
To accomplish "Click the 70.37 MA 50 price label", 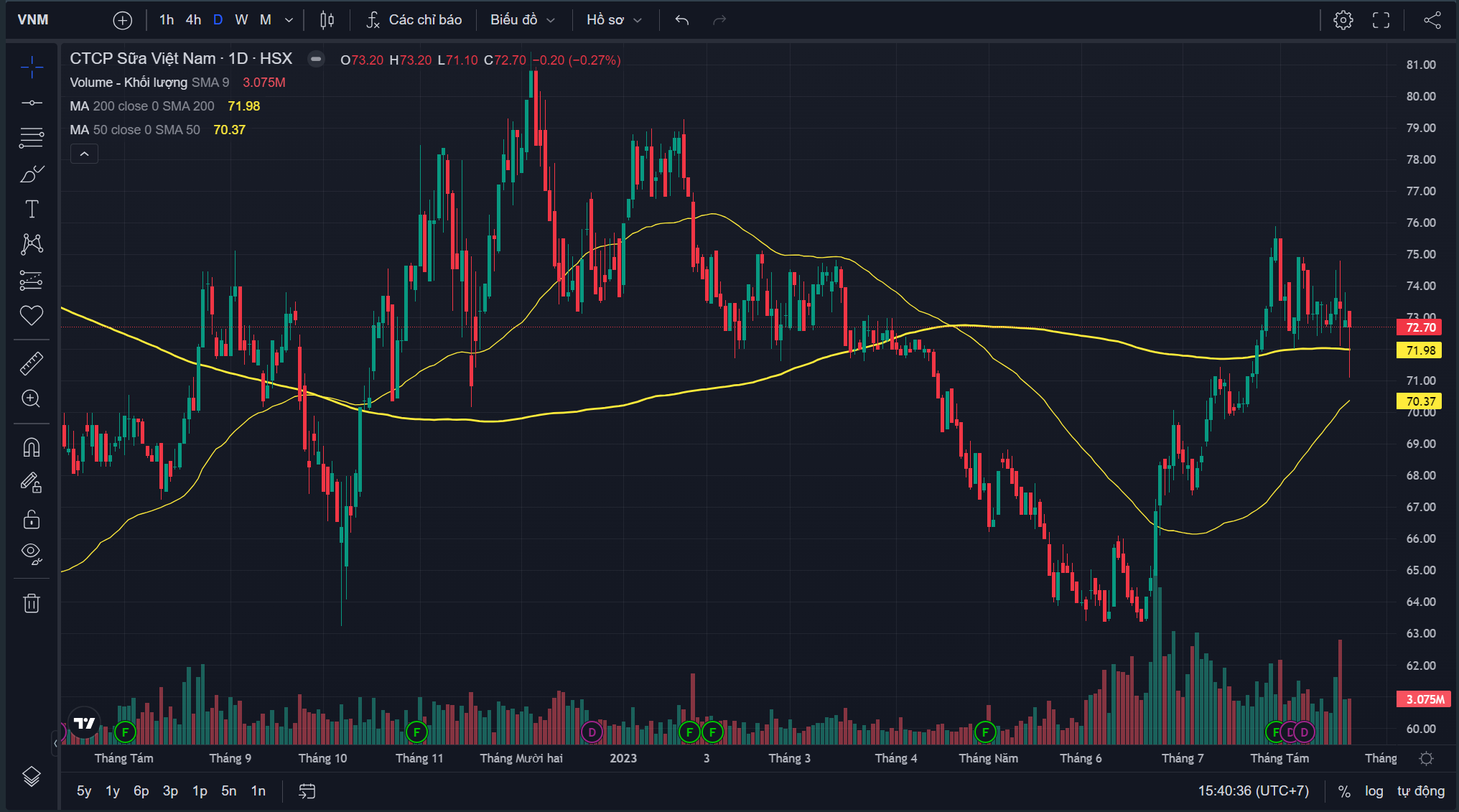I will [x=1419, y=401].
